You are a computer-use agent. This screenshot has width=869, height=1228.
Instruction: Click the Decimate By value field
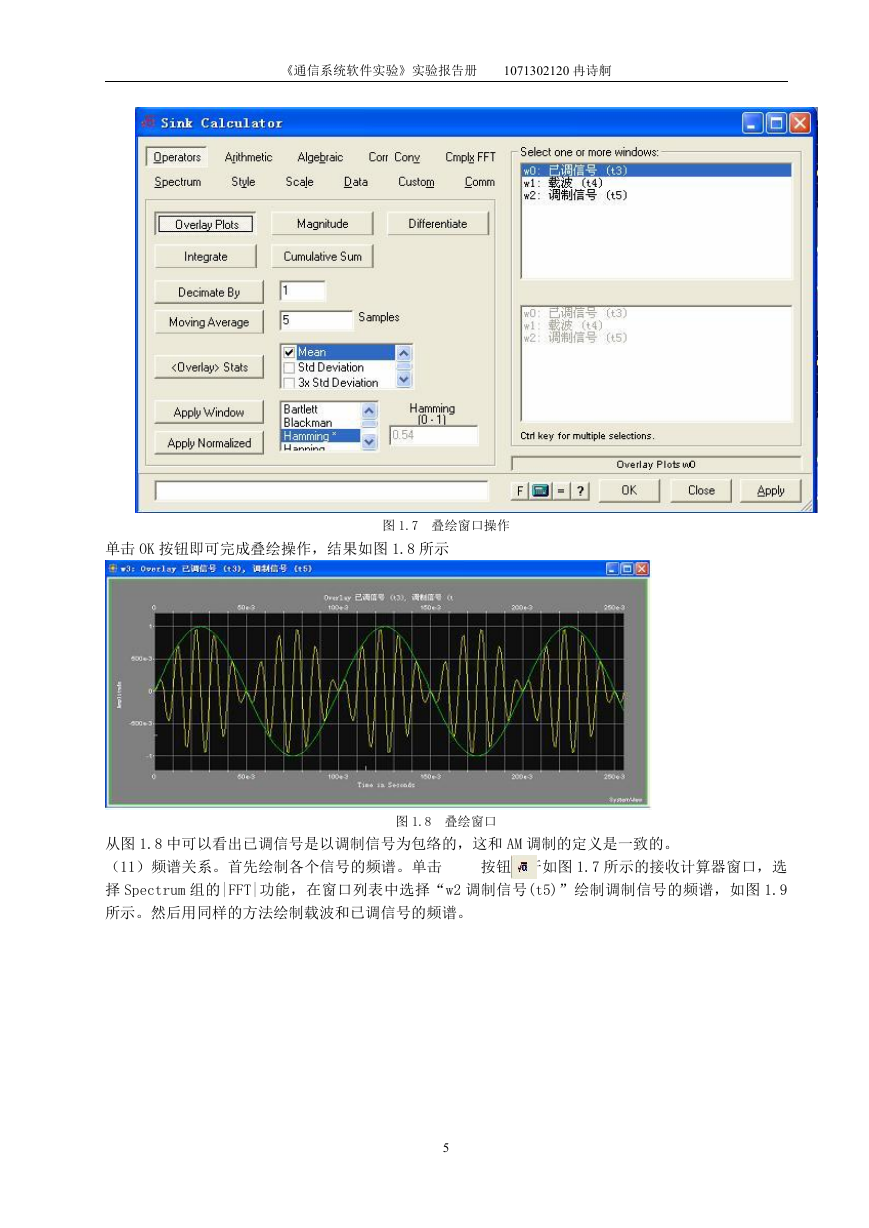303,291
